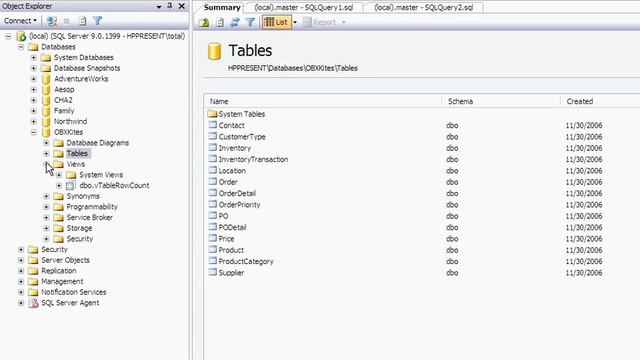Collapse the Databases folder node
The image size is (640, 360).
point(21,47)
